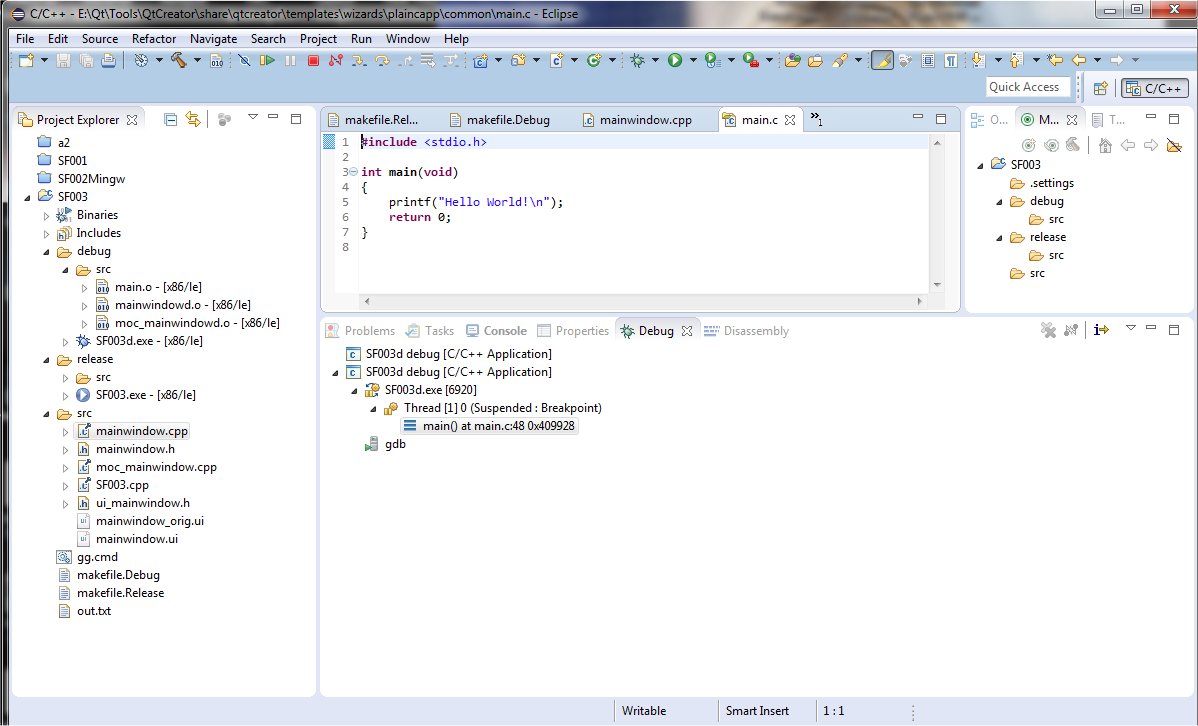Click the Step Over icon in toolbar
Screen dimensions: 1198x726
pos(382,61)
